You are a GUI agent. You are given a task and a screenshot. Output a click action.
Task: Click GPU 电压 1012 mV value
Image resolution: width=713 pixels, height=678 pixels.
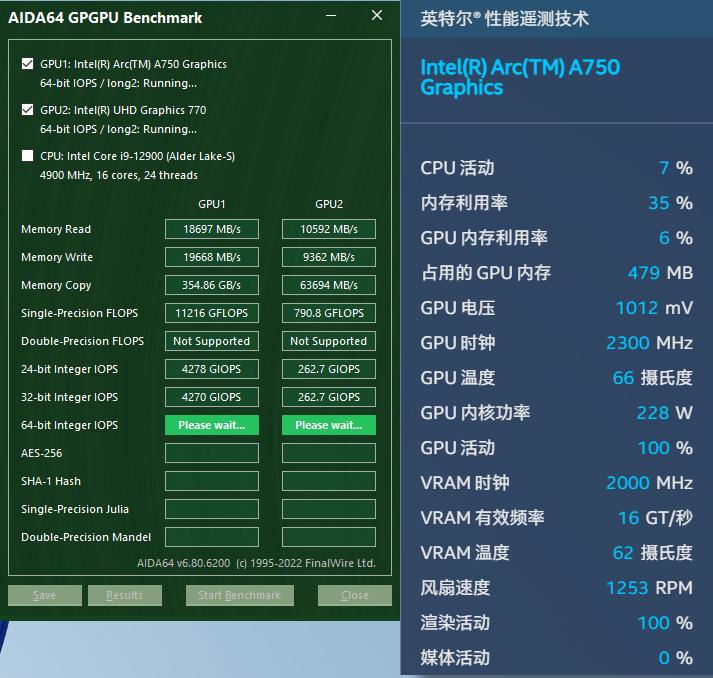click(654, 308)
